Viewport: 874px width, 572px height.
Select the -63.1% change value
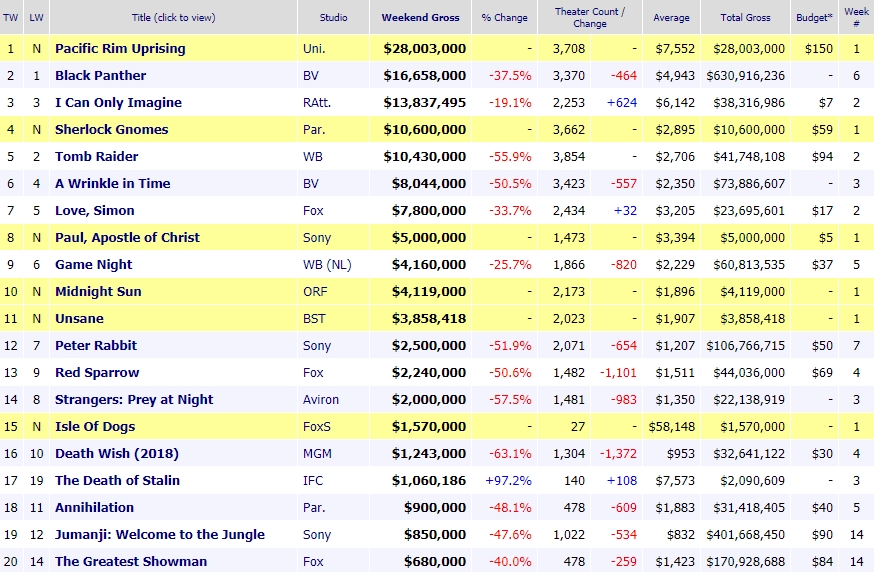click(x=510, y=454)
